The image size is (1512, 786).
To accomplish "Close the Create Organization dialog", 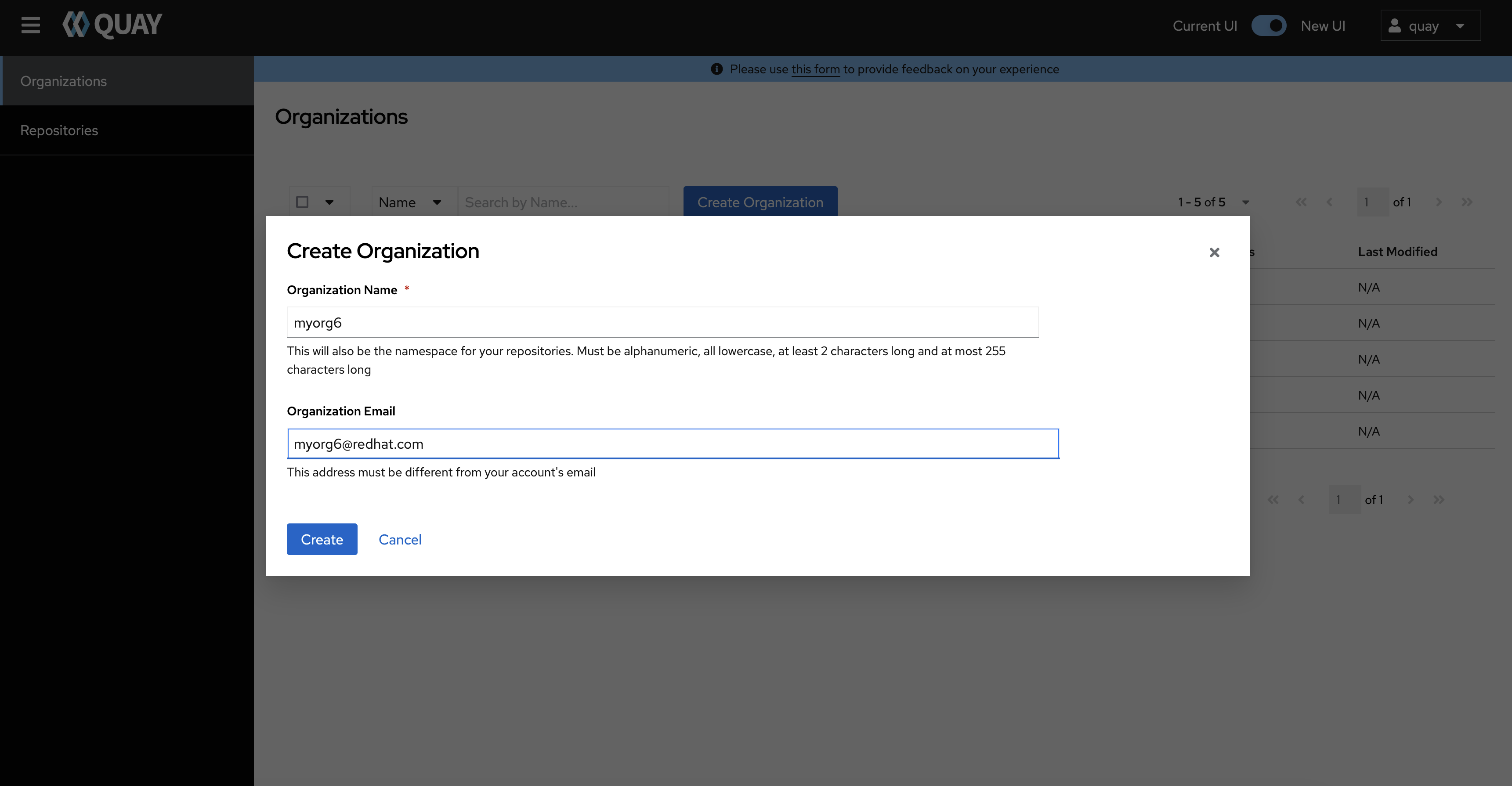I will [x=1214, y=252].
